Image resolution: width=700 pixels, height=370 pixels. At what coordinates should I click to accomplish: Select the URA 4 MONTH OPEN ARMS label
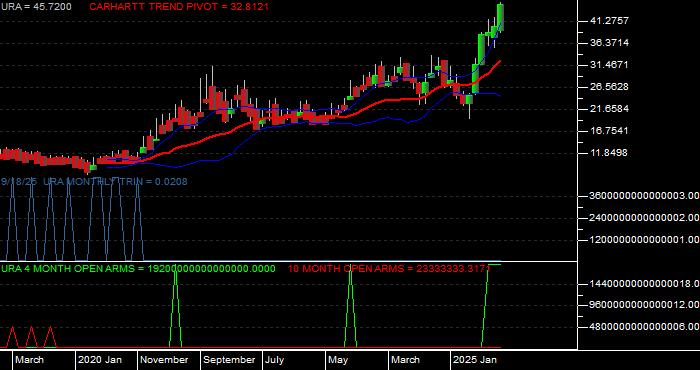(x=138, y=269)
